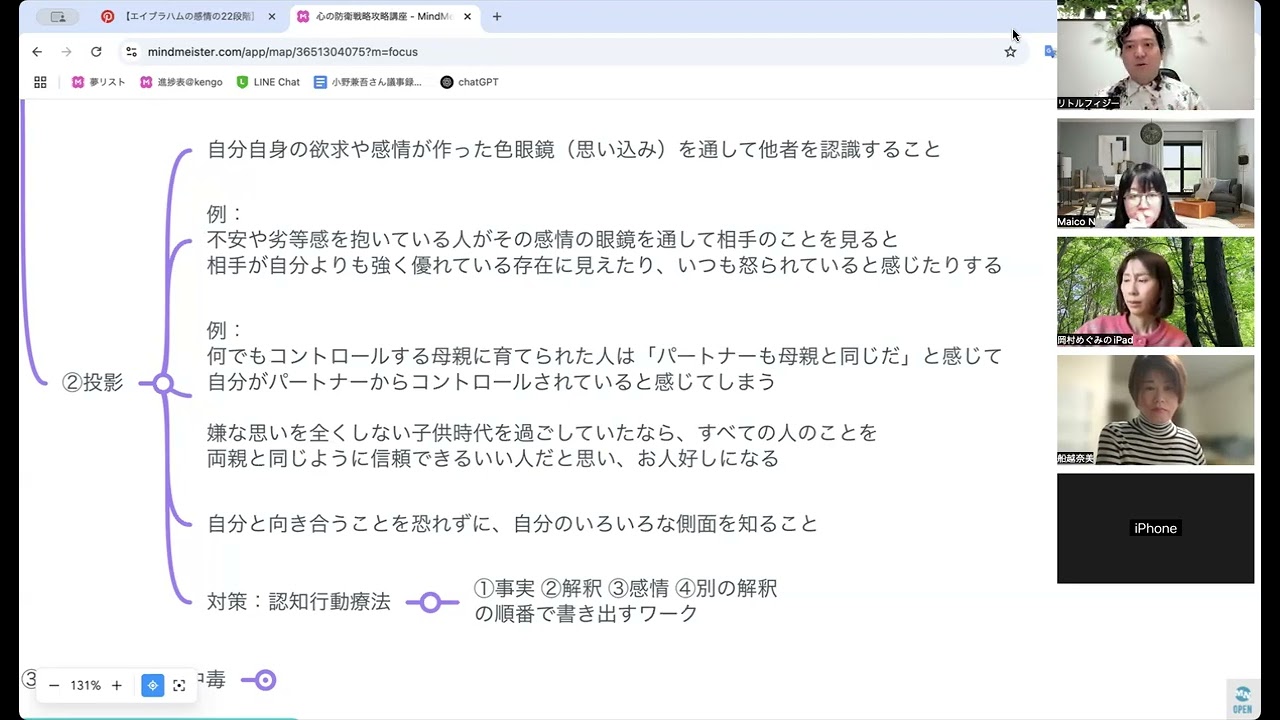The image size is (1280, 720).
Task: Select the 心の防衛戦略攻略講座 MindMeister tab
Action: 384,16
